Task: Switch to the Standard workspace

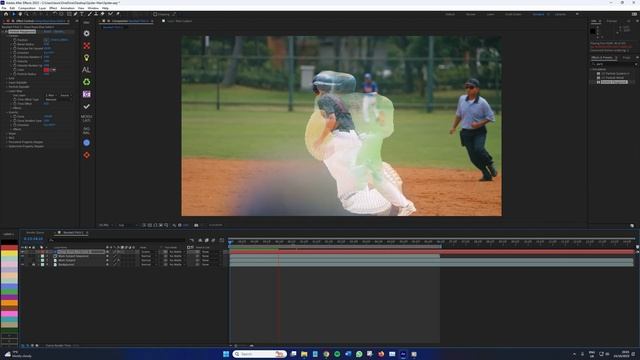Action: [538, 14]
